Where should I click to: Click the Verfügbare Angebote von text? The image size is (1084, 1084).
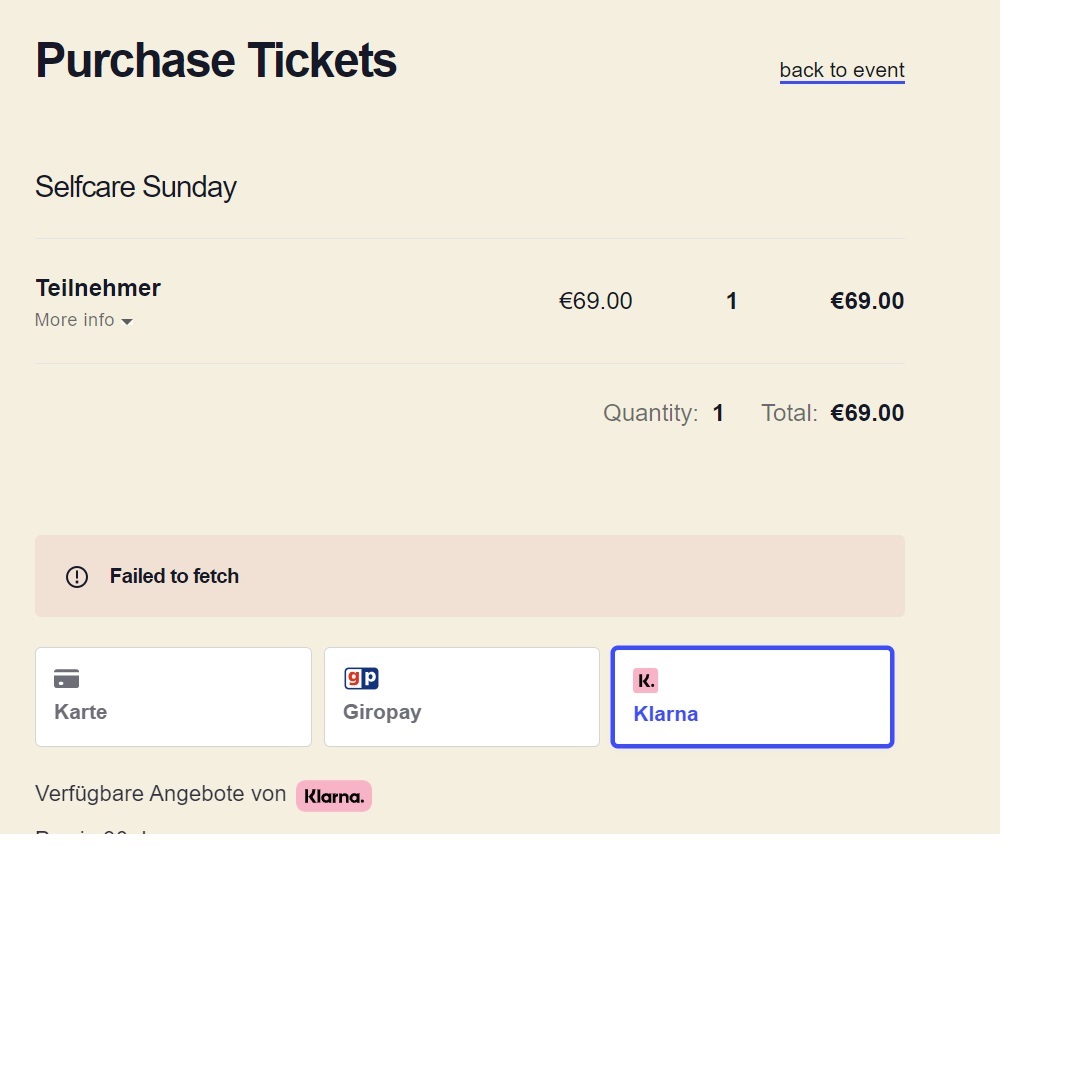pyautogui.click(x=161, y=794)
